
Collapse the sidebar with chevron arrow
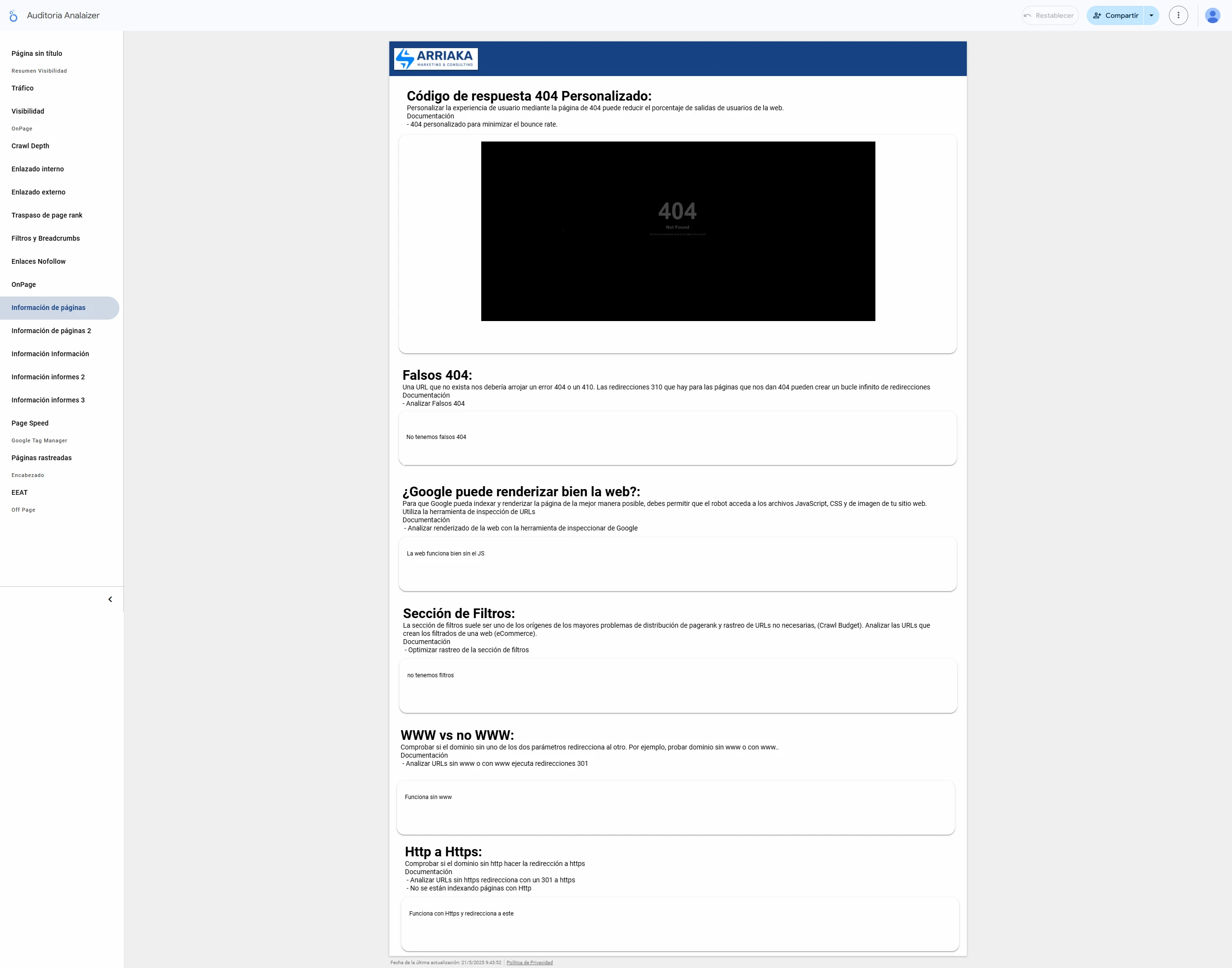click(x=110, y=600)
